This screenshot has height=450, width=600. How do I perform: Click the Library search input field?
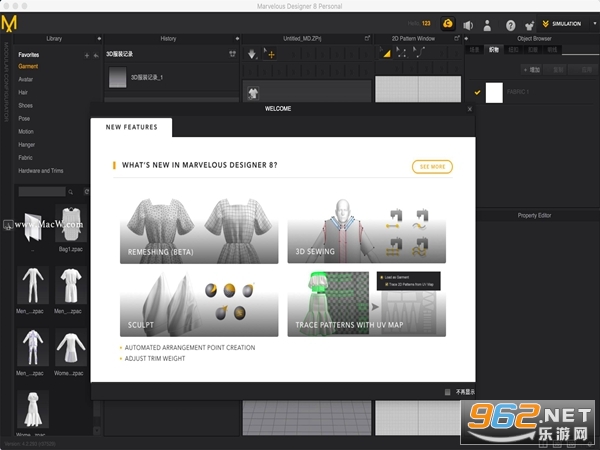tap(42, 192)
